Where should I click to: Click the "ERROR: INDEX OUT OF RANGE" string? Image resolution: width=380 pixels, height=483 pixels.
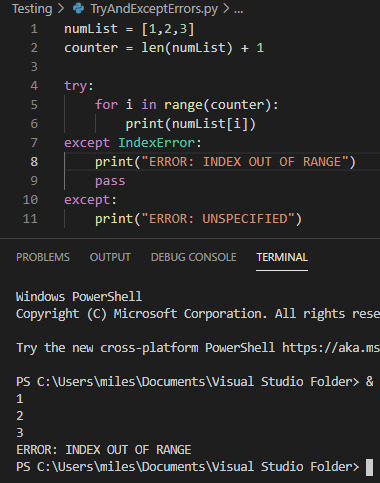[x=245, y=162]
